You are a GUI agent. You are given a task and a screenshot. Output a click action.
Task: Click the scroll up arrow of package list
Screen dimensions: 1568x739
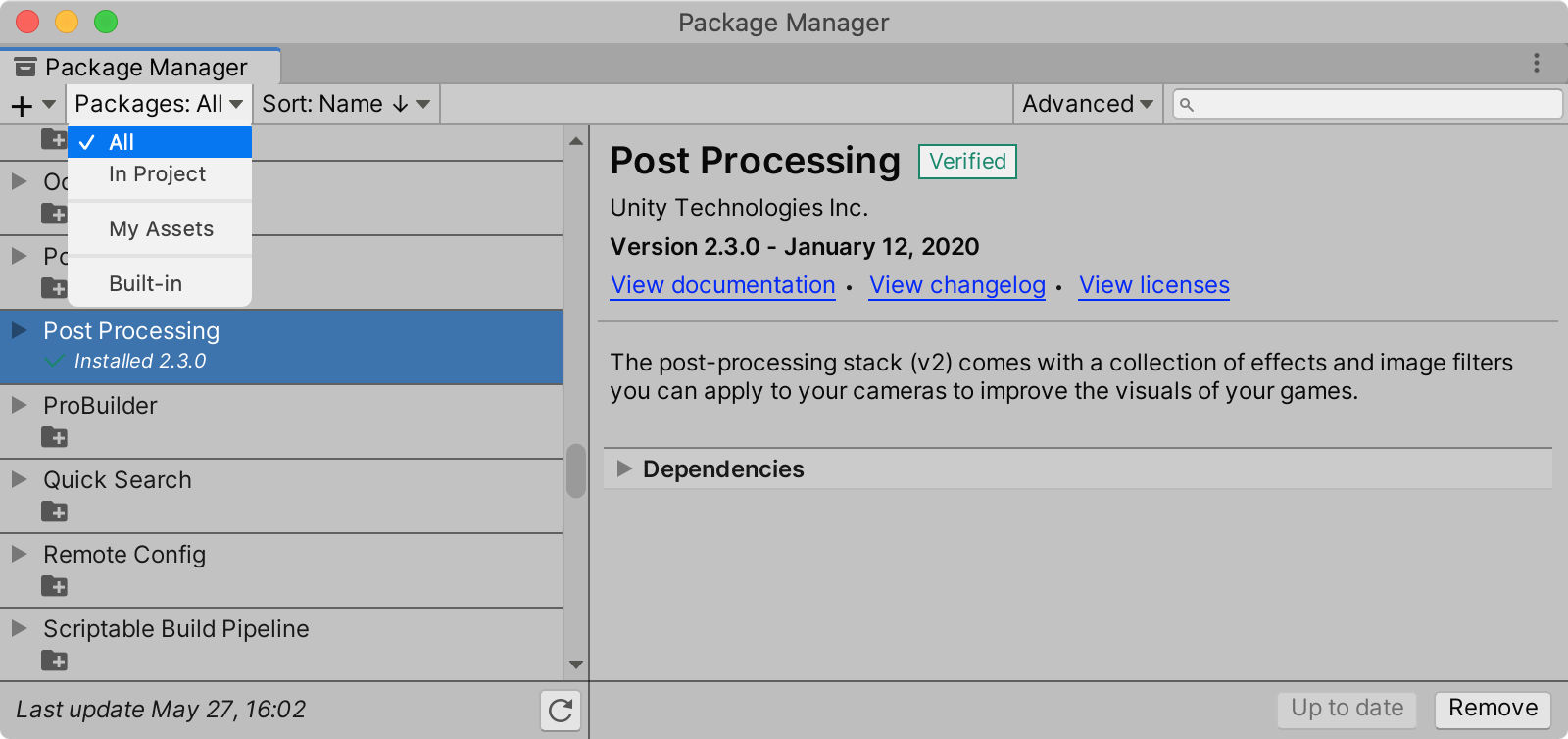[x=576, y=142]
